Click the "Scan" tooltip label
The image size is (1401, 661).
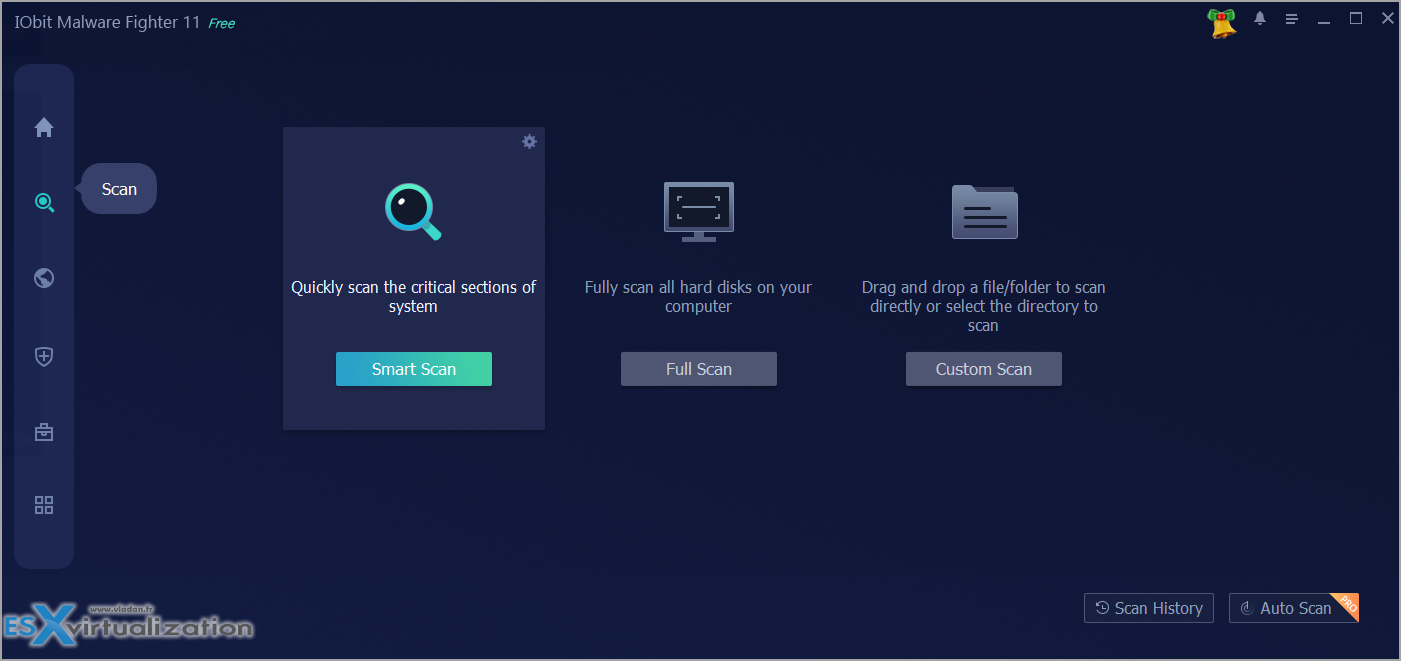pos(119,189)
